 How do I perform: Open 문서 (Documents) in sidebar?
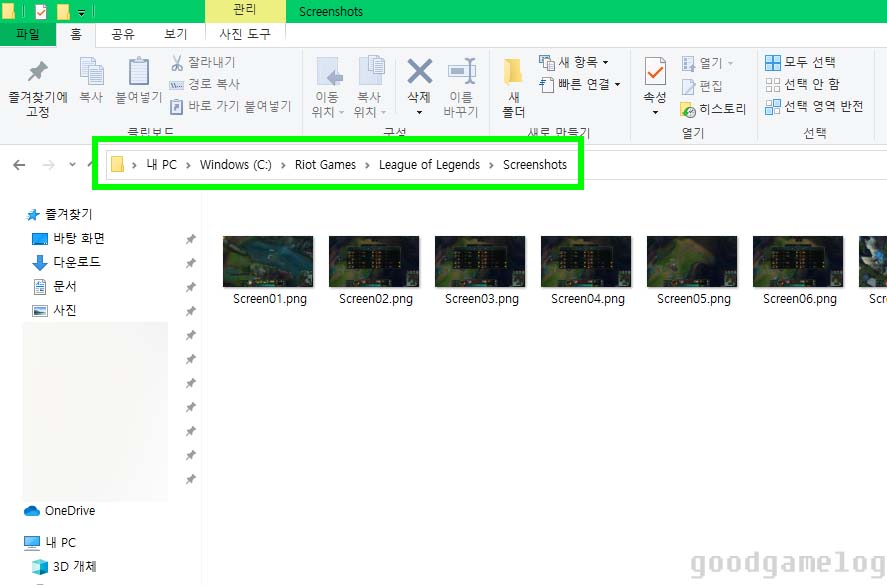click(54, 286)
